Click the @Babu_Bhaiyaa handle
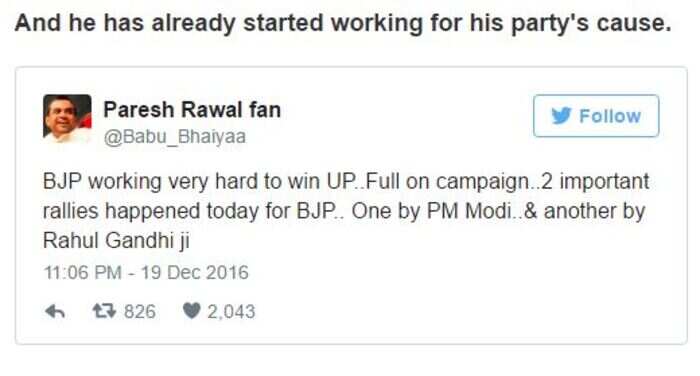The width and height of the screenshot is (700, 376). (175, 136)
